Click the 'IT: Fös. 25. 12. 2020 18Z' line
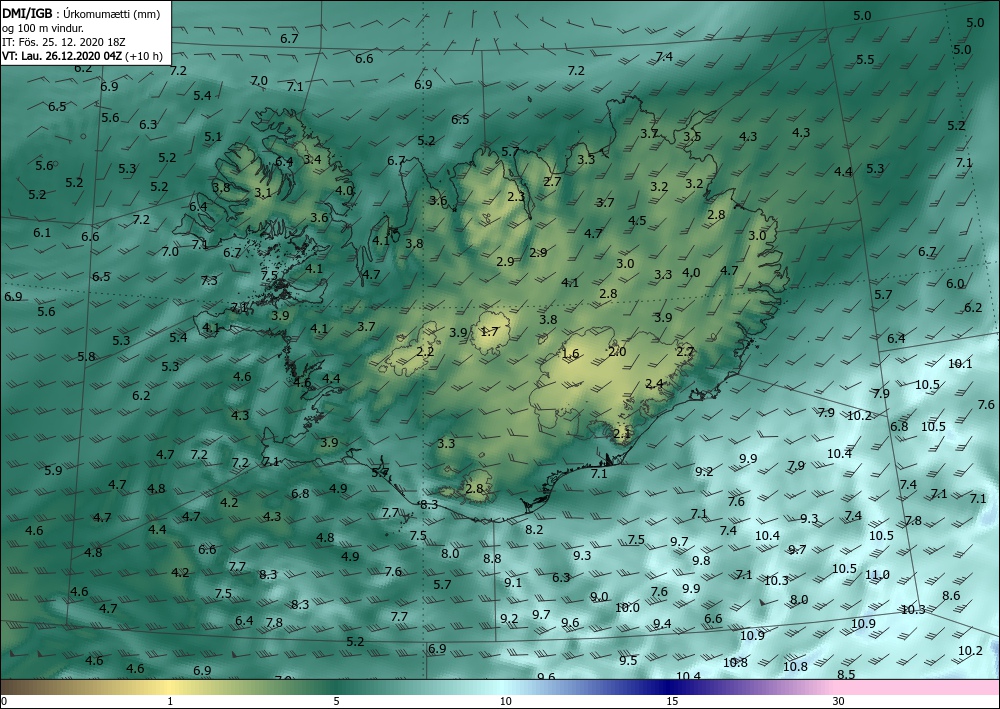 pyautogui.click(x=63, y=42)
